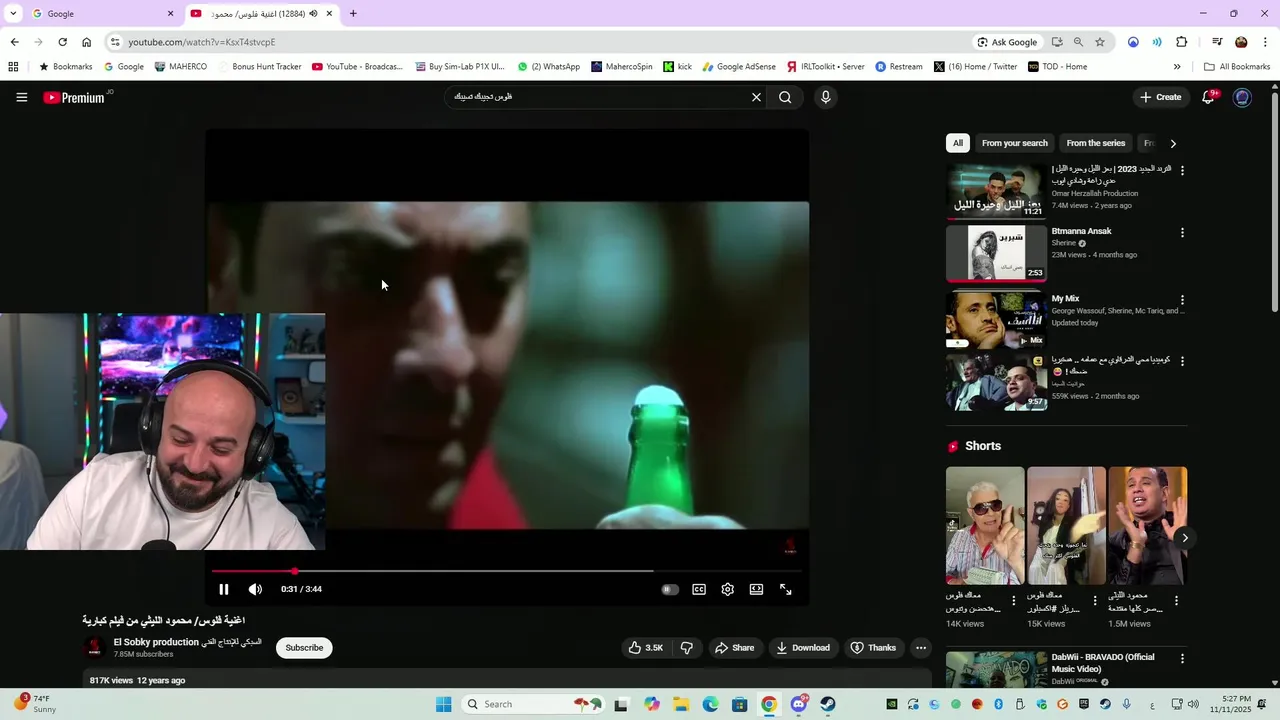Switch to the Google browser tab
This screenshot has height=720, width=1280.
tap(102, 14)
